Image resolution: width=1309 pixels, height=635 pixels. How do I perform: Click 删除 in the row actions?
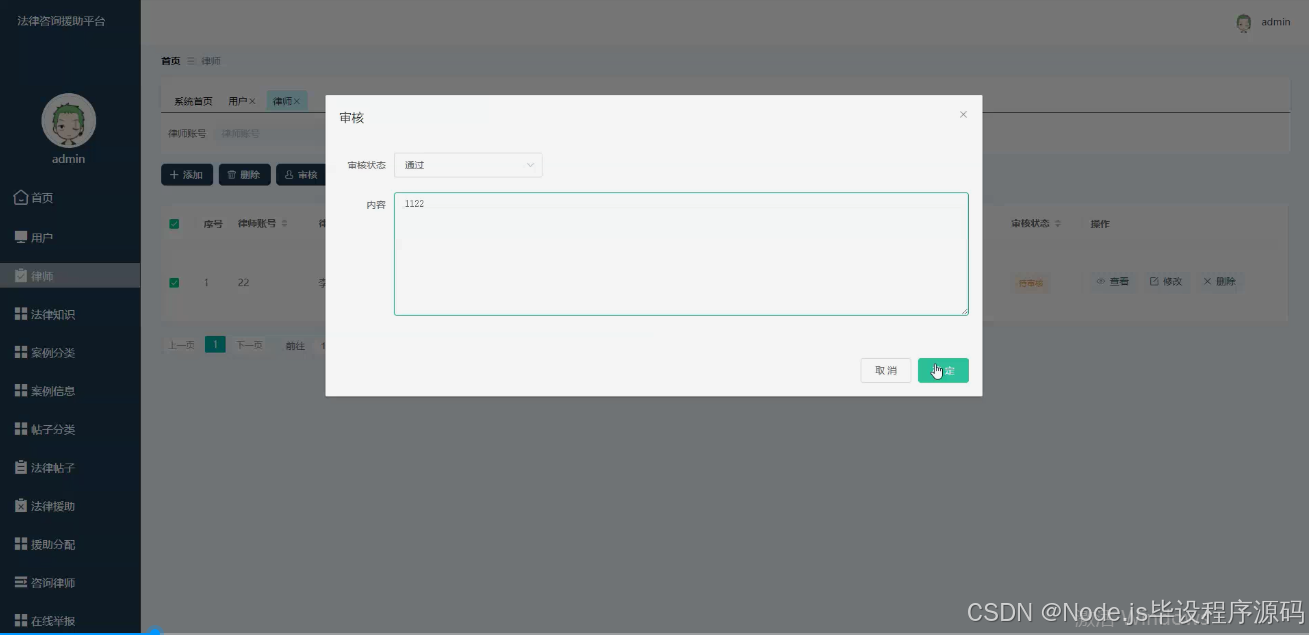1220,282
